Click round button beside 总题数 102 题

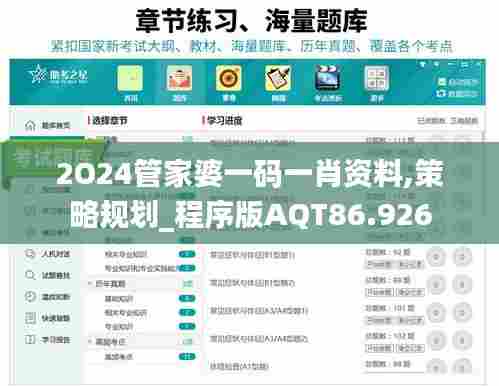[436, 341]
